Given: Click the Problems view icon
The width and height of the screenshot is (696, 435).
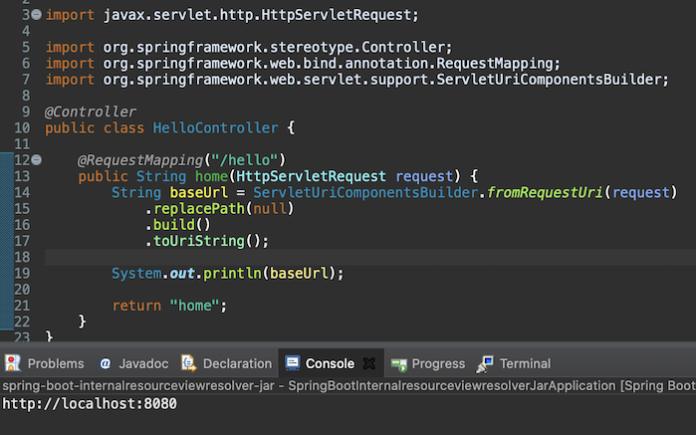Looking at the screenshot, I should point(13,363).
